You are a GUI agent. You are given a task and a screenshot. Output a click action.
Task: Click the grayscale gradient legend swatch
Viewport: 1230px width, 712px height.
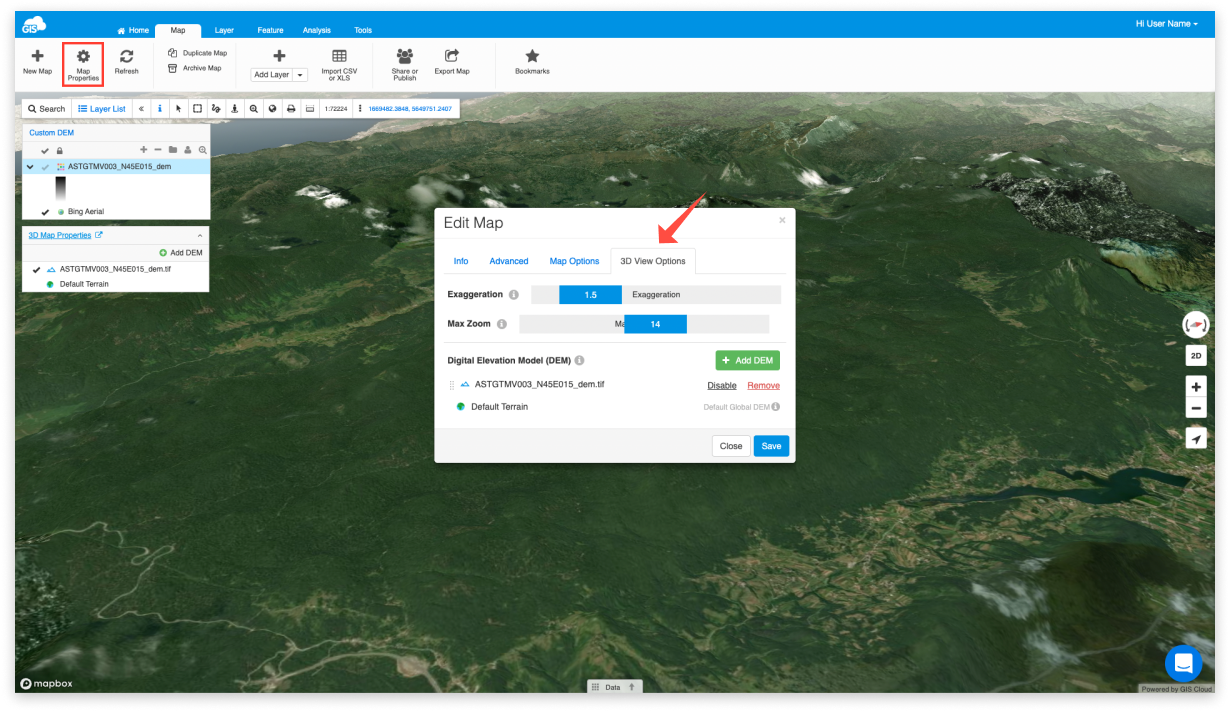60,189
